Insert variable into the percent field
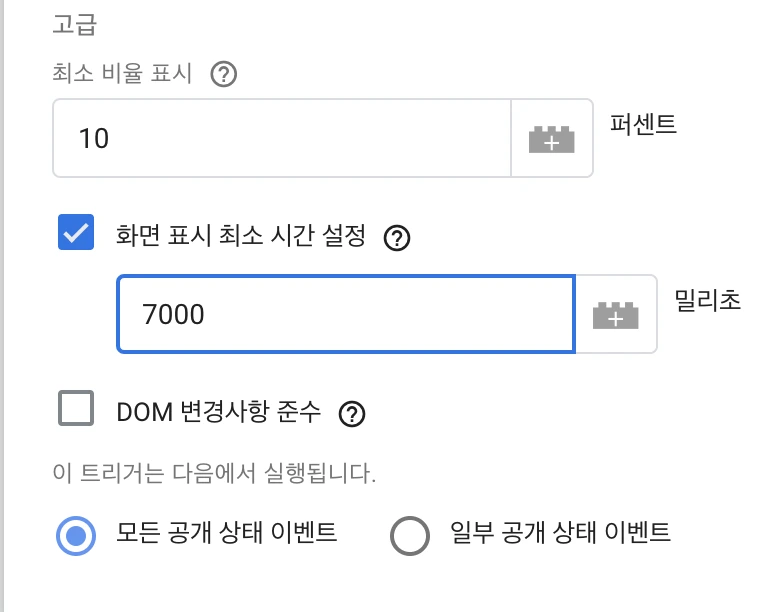Screen dimensions: 776x612 click(x=551, y=138)
